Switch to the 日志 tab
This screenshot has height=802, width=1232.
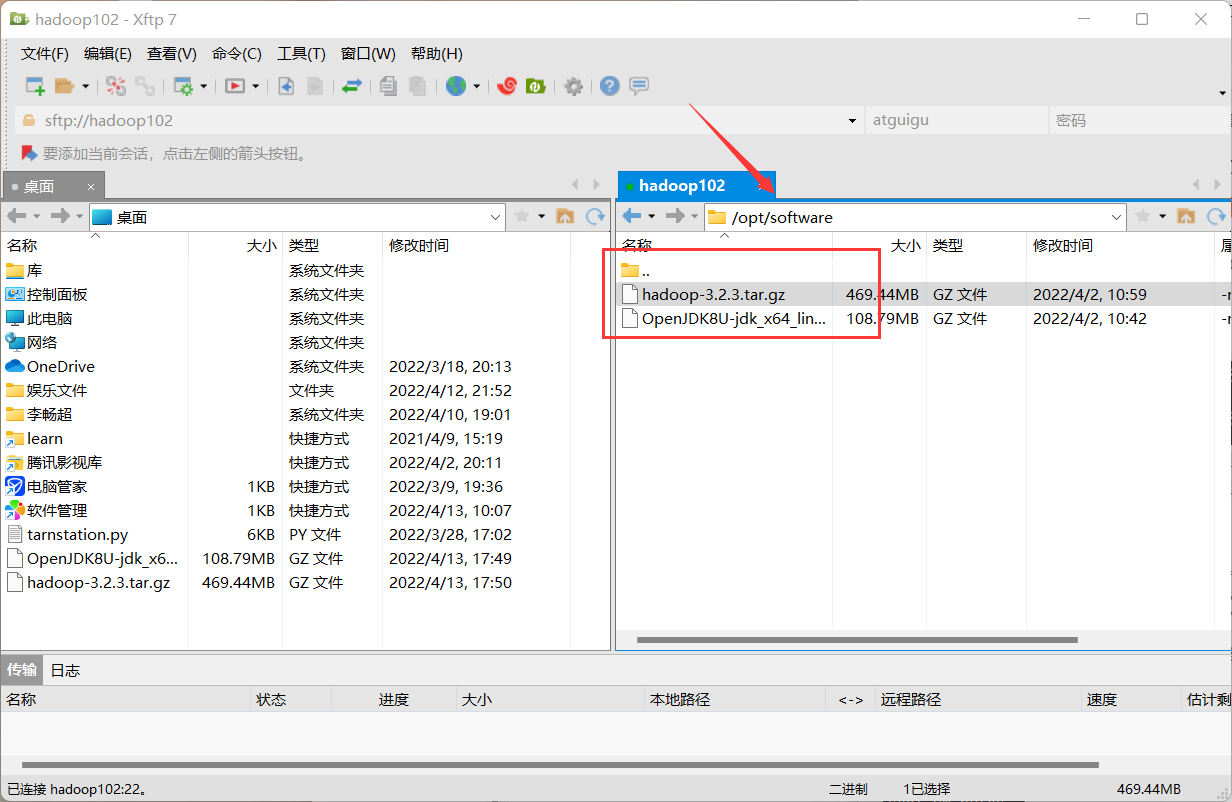pyautogui.click(x=64, y=670)
